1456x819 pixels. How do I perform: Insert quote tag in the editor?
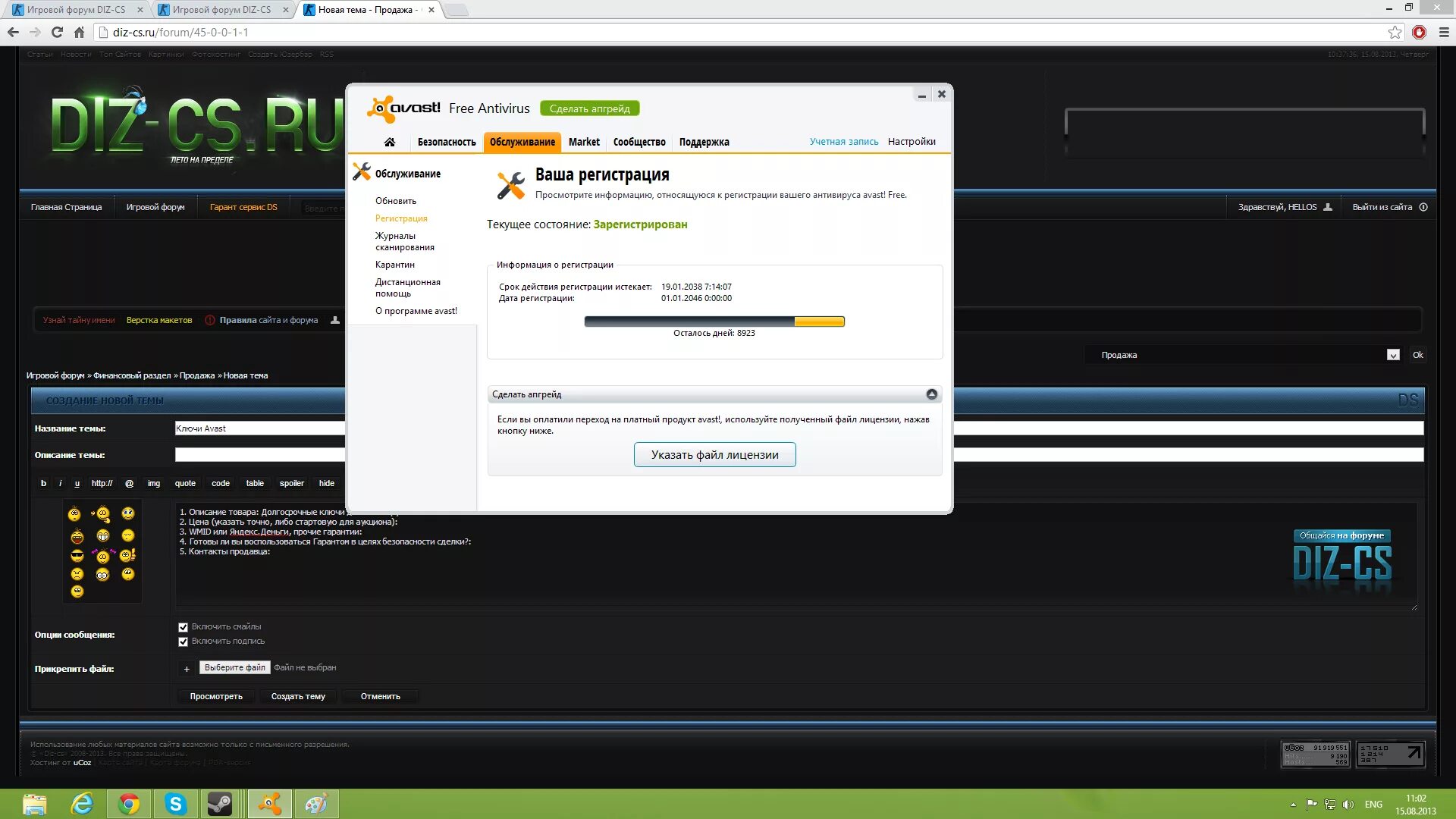(x=185, y=483)
